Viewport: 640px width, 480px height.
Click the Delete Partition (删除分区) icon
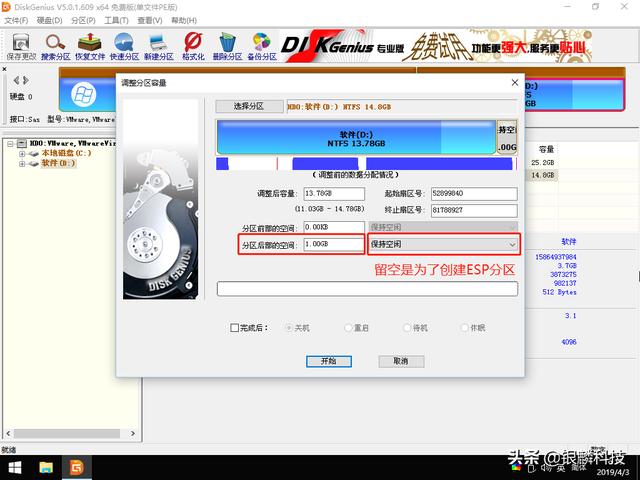(227, 47)
